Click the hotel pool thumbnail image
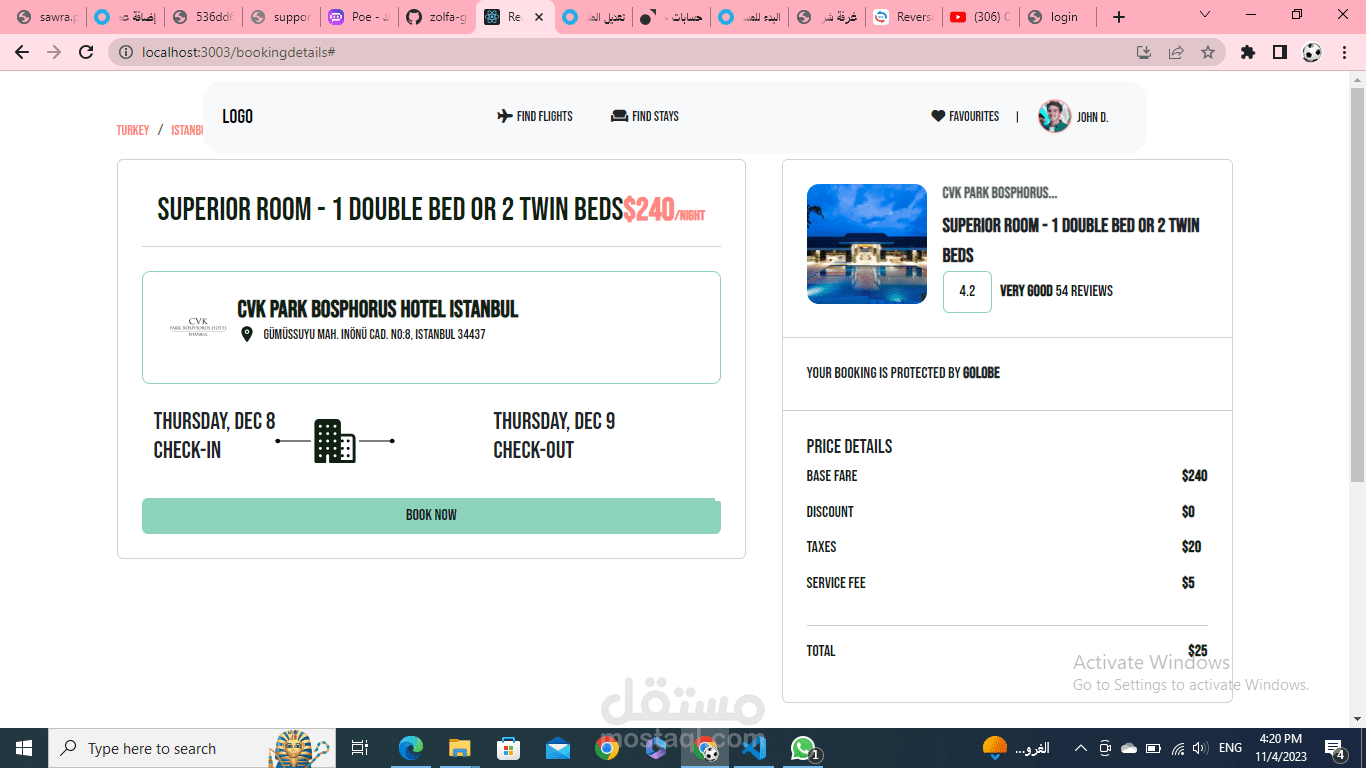 tap(867, 244)
